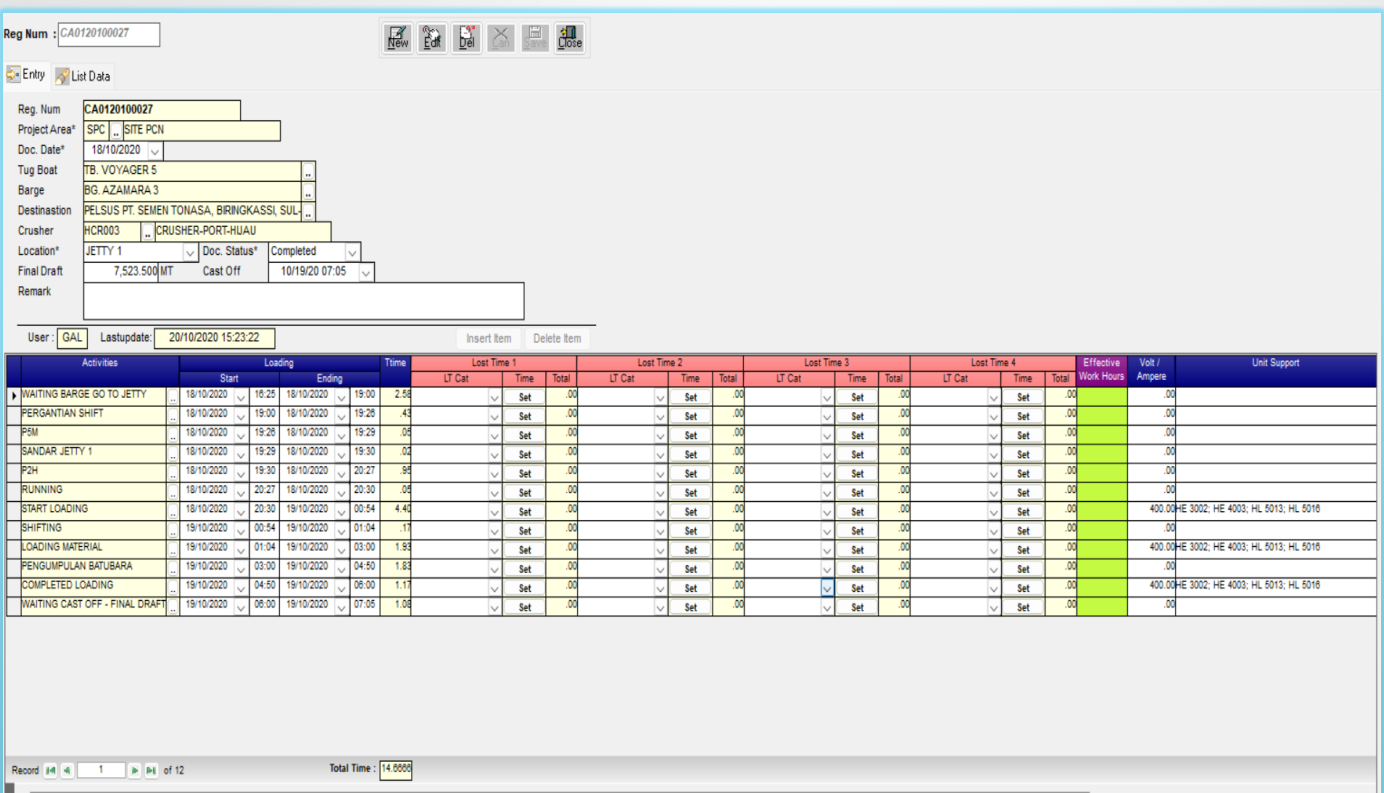
Task: Switch to the Entry tab
Action: click(x=26, y=75)
